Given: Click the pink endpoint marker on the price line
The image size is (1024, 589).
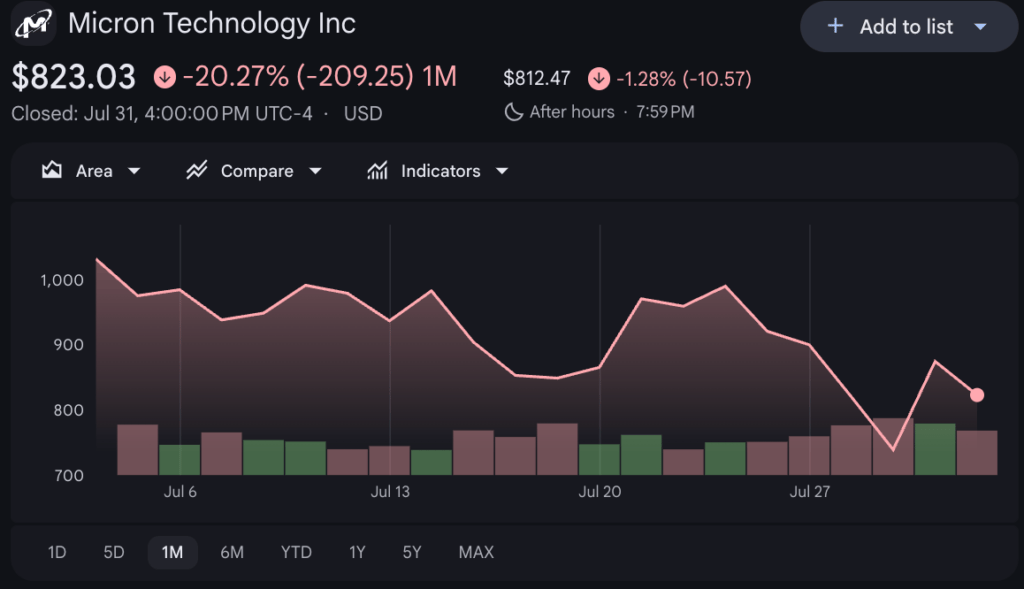Looking at the screenshot, I should [x=977, y=395].
